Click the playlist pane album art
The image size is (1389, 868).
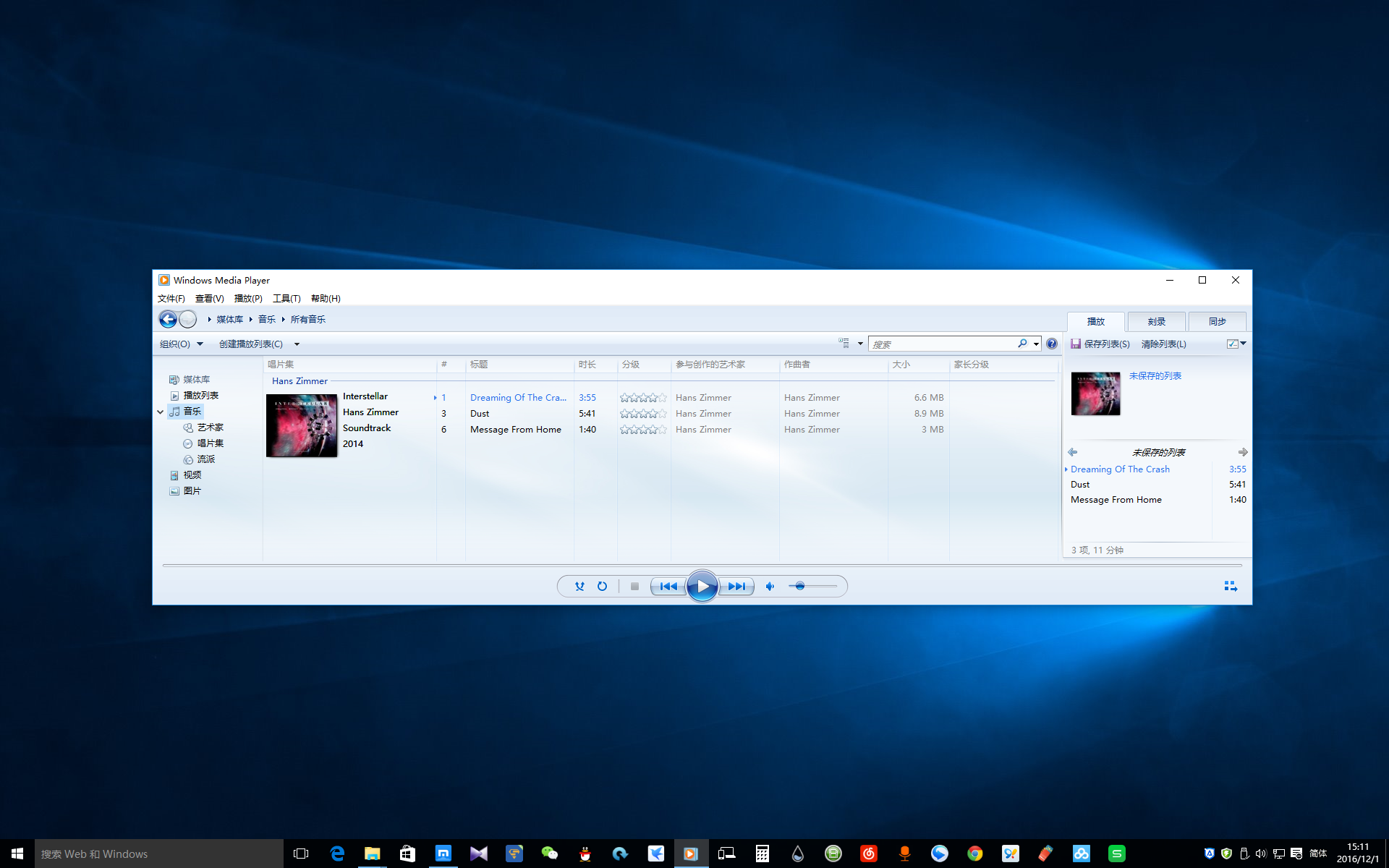(x=1095, y=393)
